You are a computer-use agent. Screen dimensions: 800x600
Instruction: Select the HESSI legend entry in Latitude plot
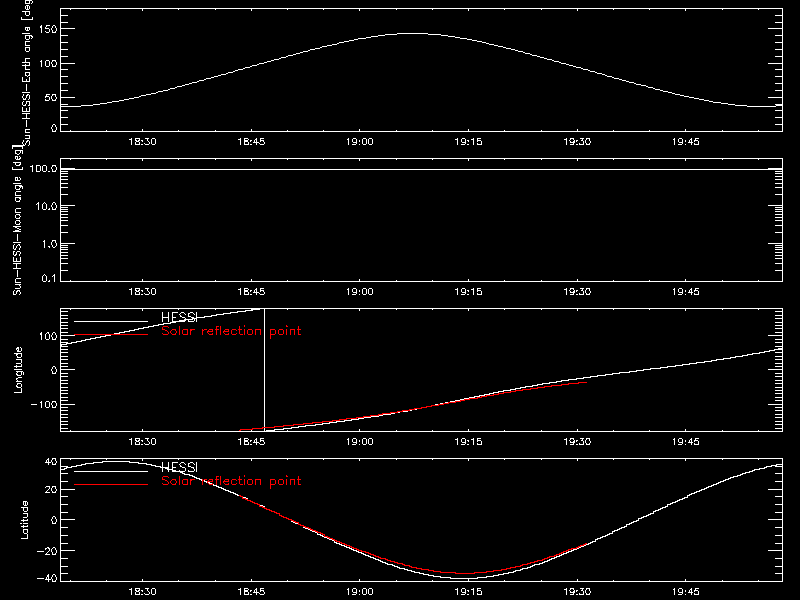(179, 467)
